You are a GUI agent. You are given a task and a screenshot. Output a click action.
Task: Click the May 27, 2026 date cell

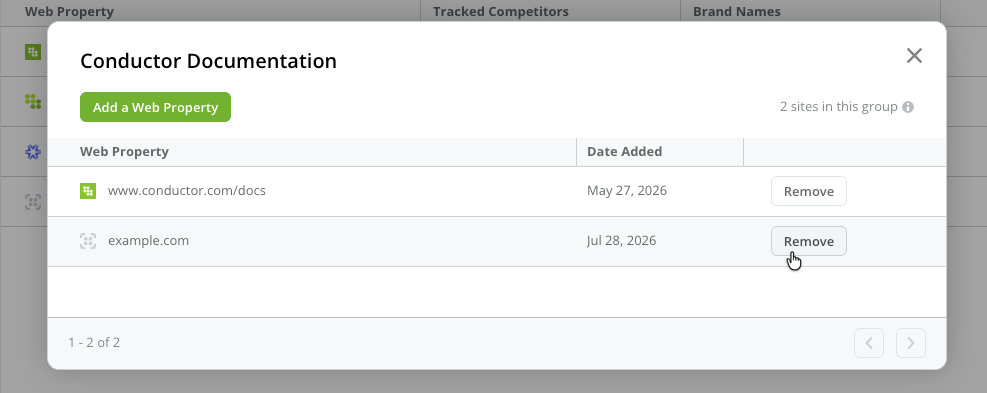(x=627, y=190)
